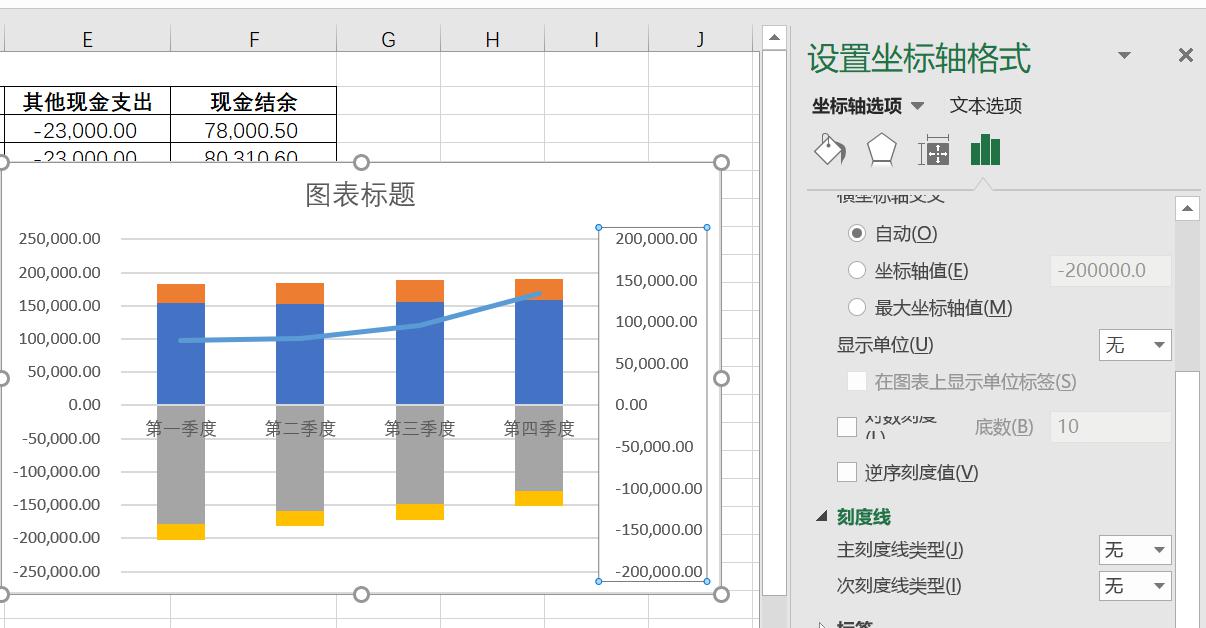Collapse the 刻度线 section

(822, 517)
